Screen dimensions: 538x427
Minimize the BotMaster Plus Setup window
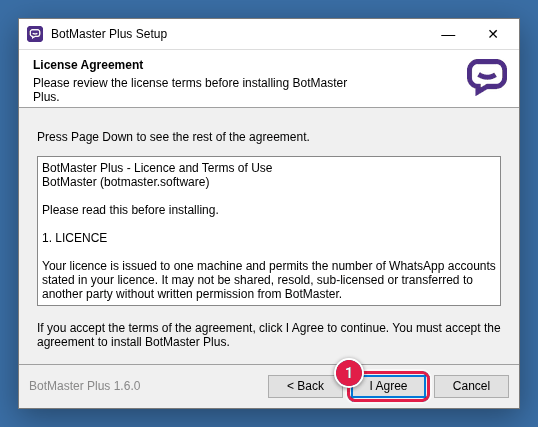[x=448, y=34]
